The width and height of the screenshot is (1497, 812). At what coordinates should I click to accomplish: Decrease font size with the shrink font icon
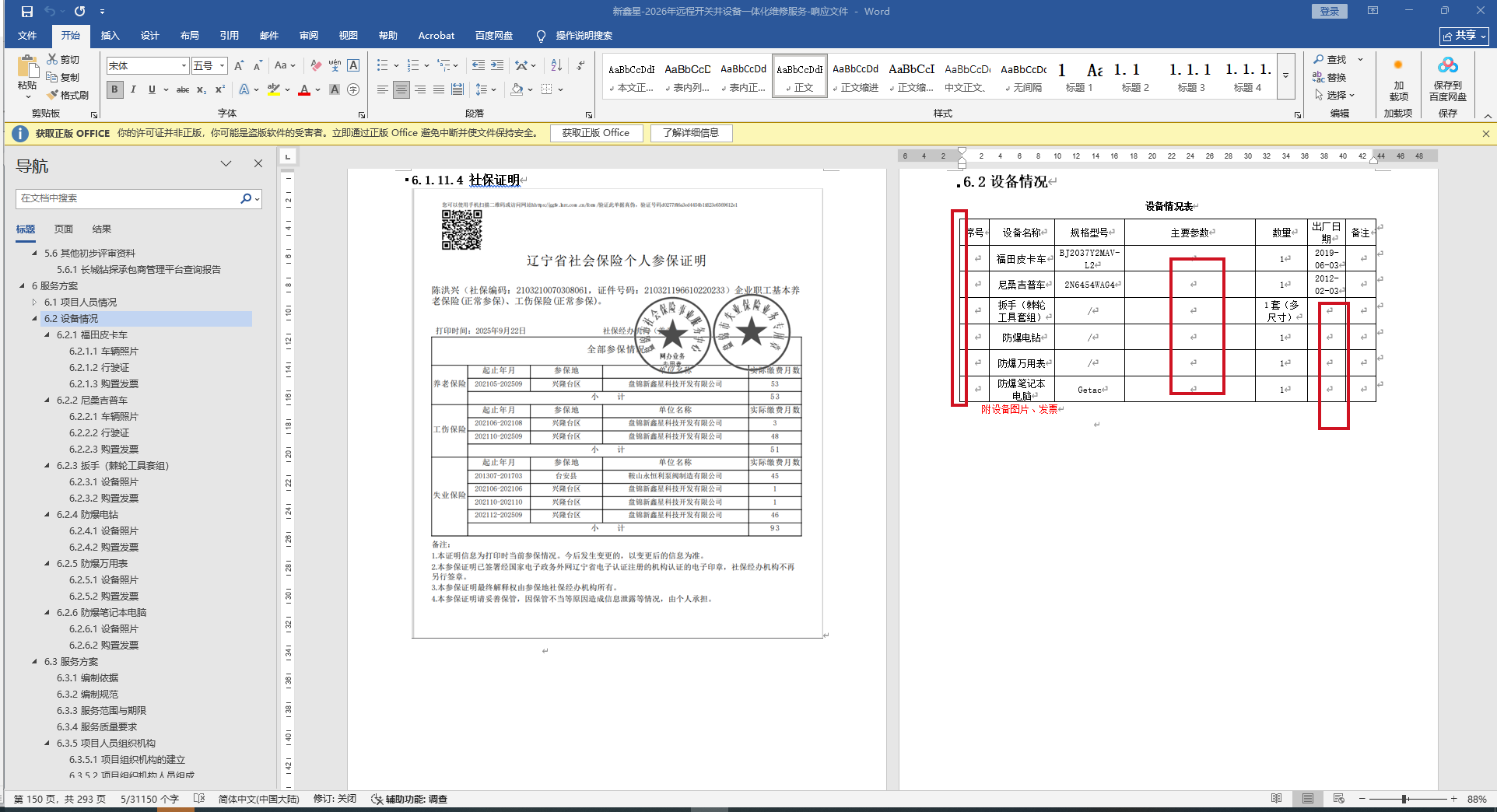coord(258,66)
